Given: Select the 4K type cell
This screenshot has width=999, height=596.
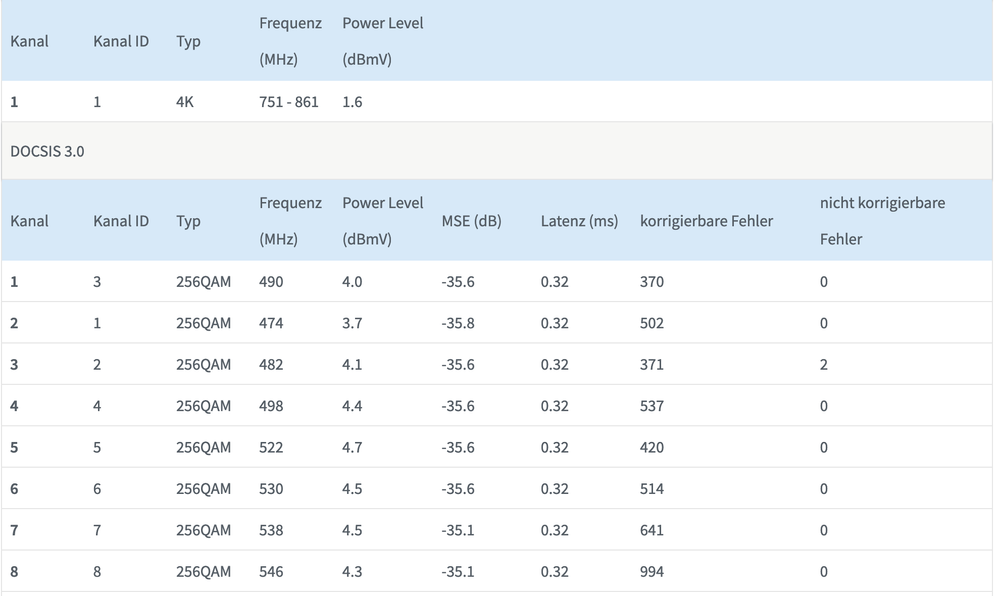Looking at the screenshot, I should pos(185,101).
